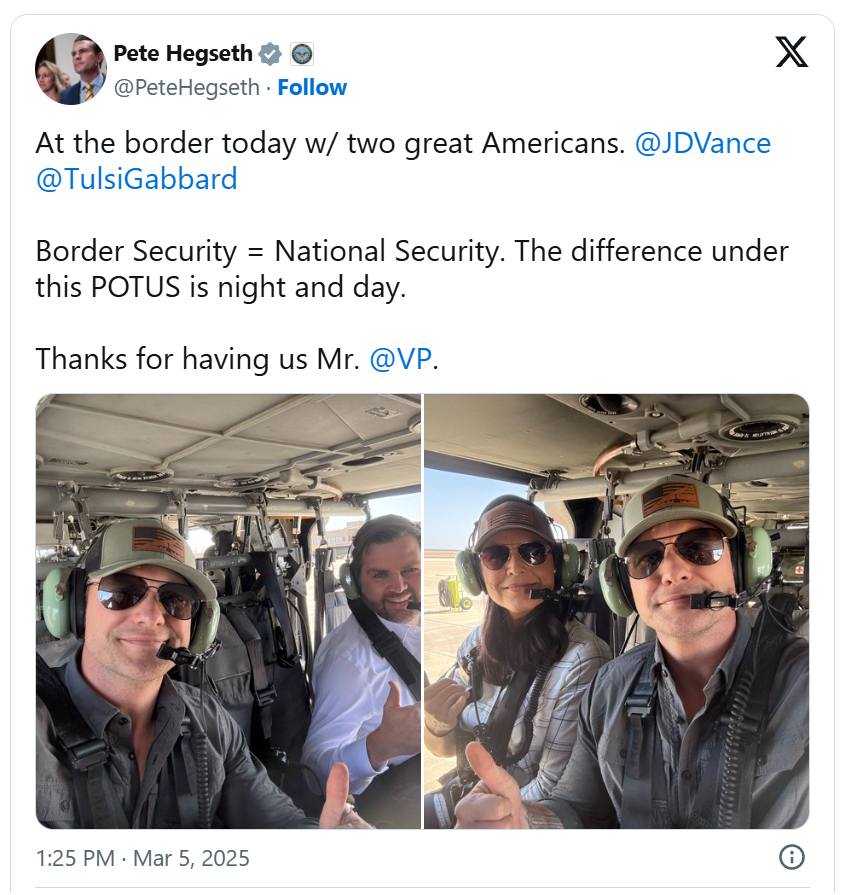Visit the @TulsiGabbard mention
Image resolution: width=845 pixels, height=895 pixels.
coord(136,179)
